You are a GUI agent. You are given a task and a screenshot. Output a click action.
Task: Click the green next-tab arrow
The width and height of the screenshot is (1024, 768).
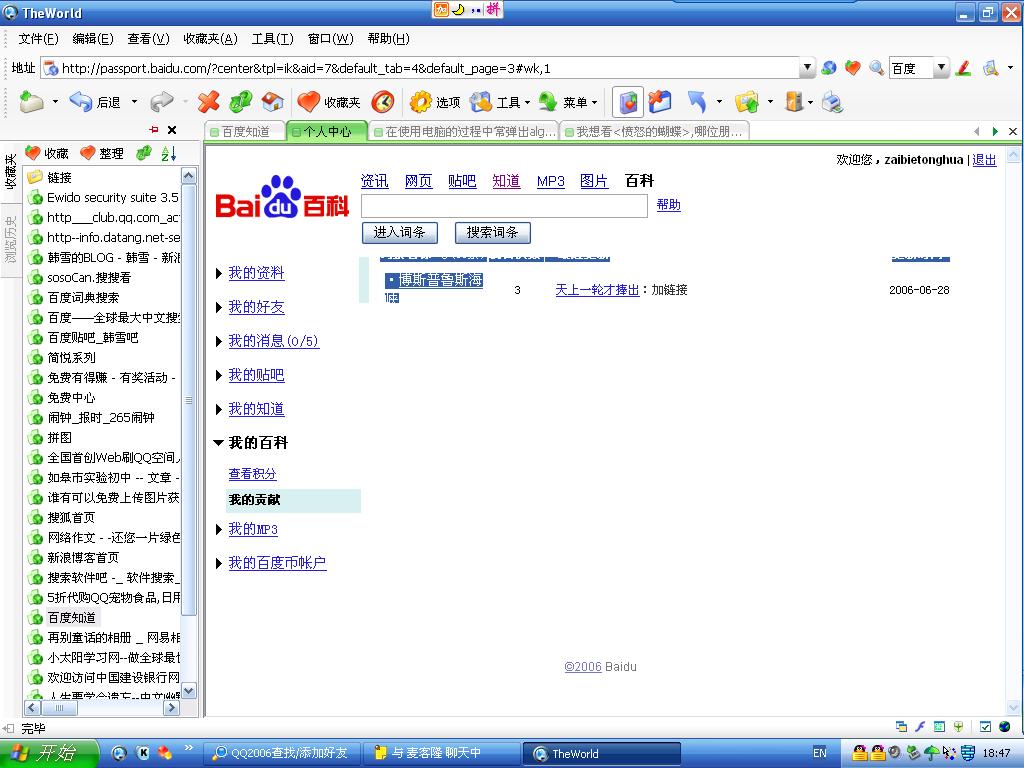[x=995, y=131]
